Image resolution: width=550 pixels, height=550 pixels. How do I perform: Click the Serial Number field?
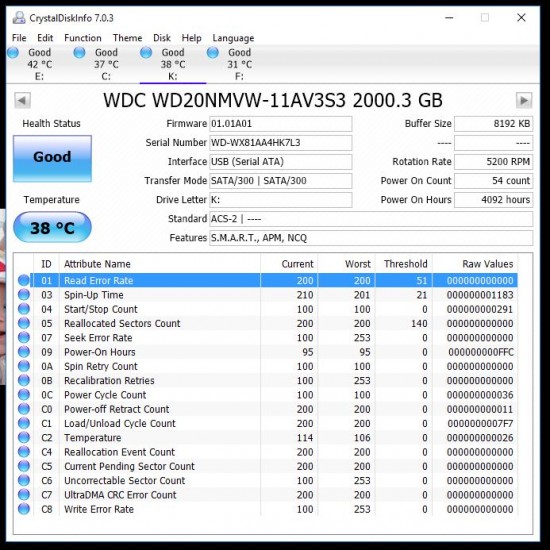click(281, 143)
